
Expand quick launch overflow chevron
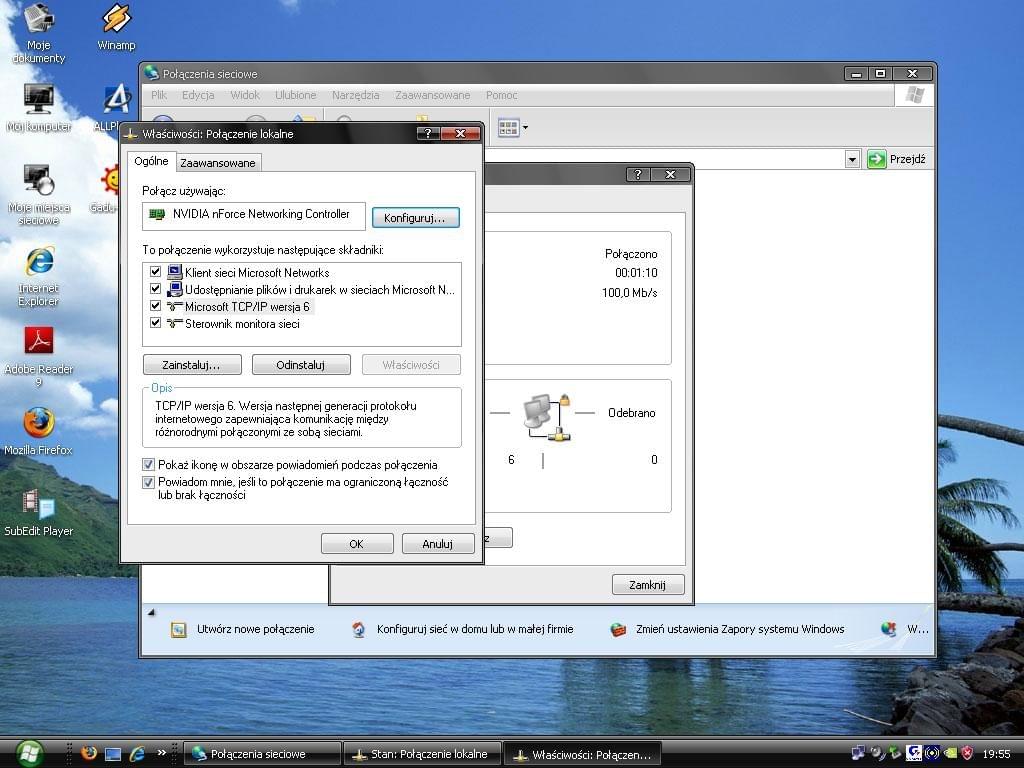point(161,752)
